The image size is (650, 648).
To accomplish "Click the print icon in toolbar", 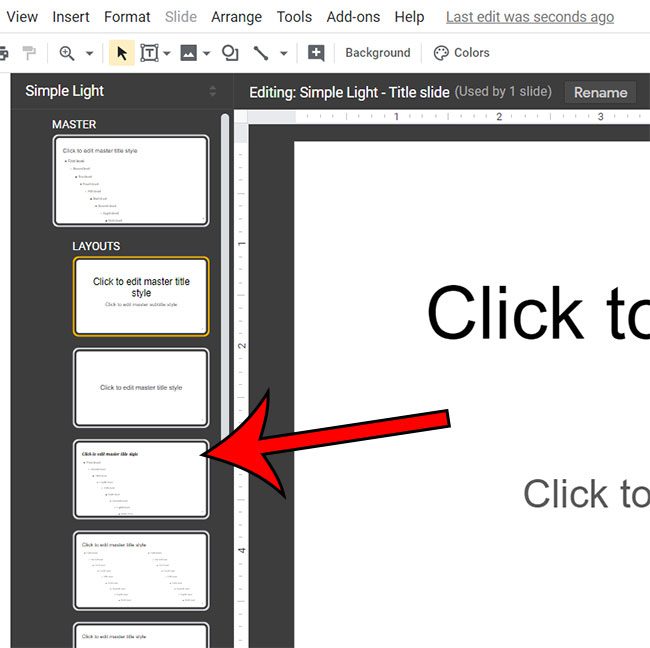I will pyautogui.click(x=3, y=53).
